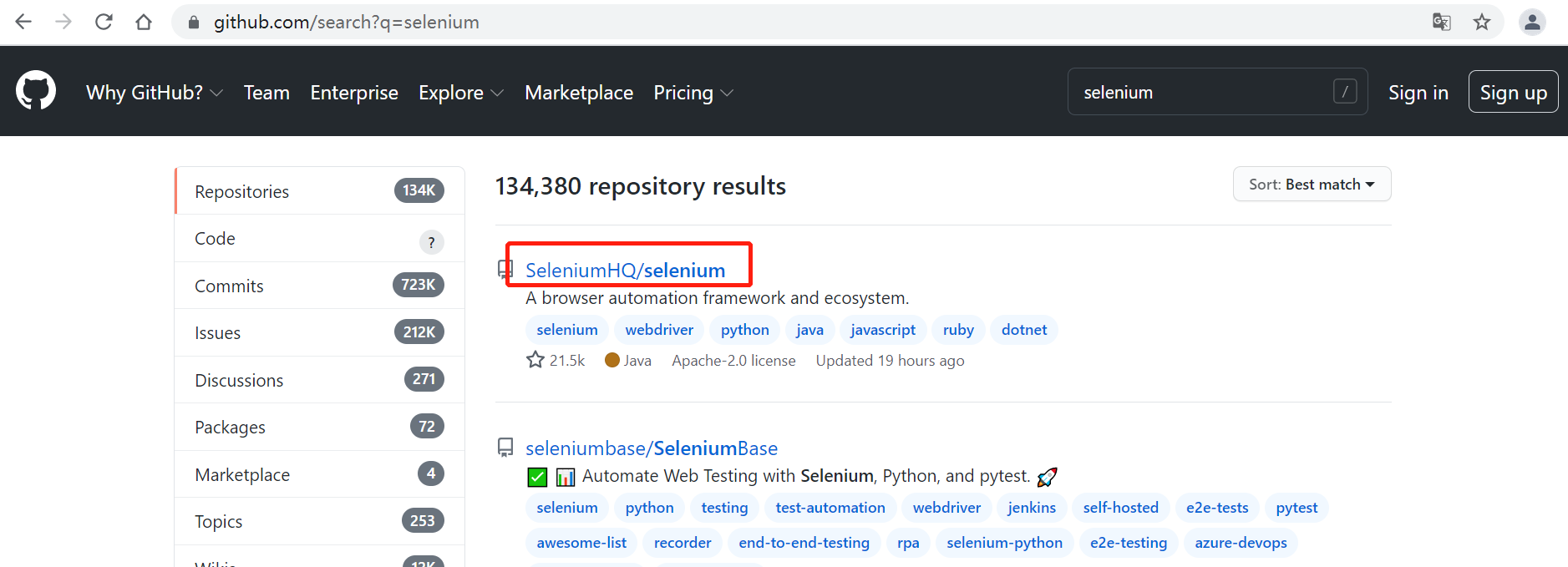Open the Sort: Best match dropdown
This screenshot has width=1568, height=567.
(x=1312, y=184)
